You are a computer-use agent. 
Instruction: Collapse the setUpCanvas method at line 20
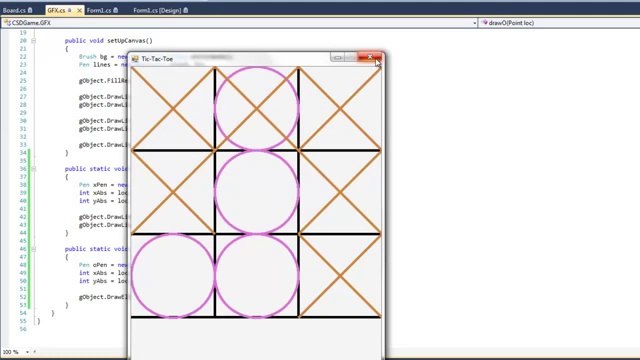coord(33,41)
